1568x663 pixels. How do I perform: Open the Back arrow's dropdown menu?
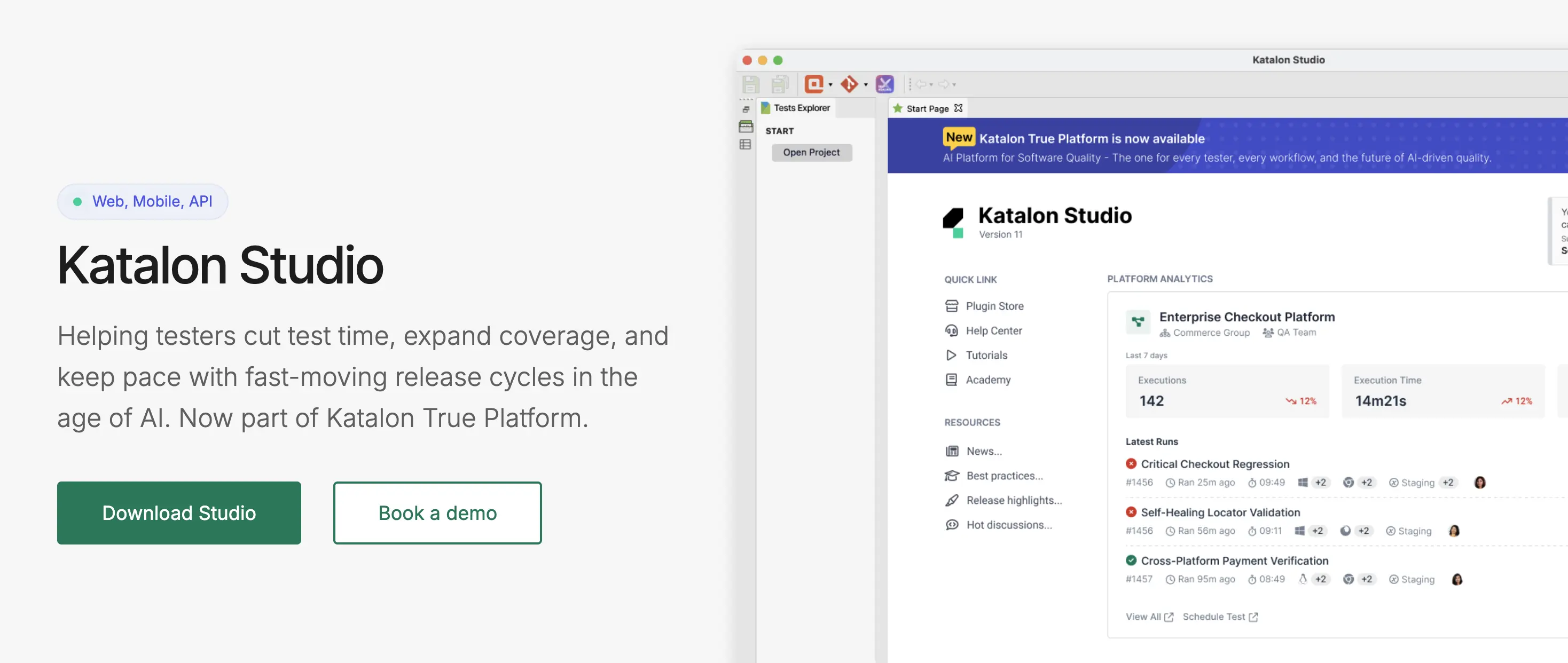click(x=931, y=84)
